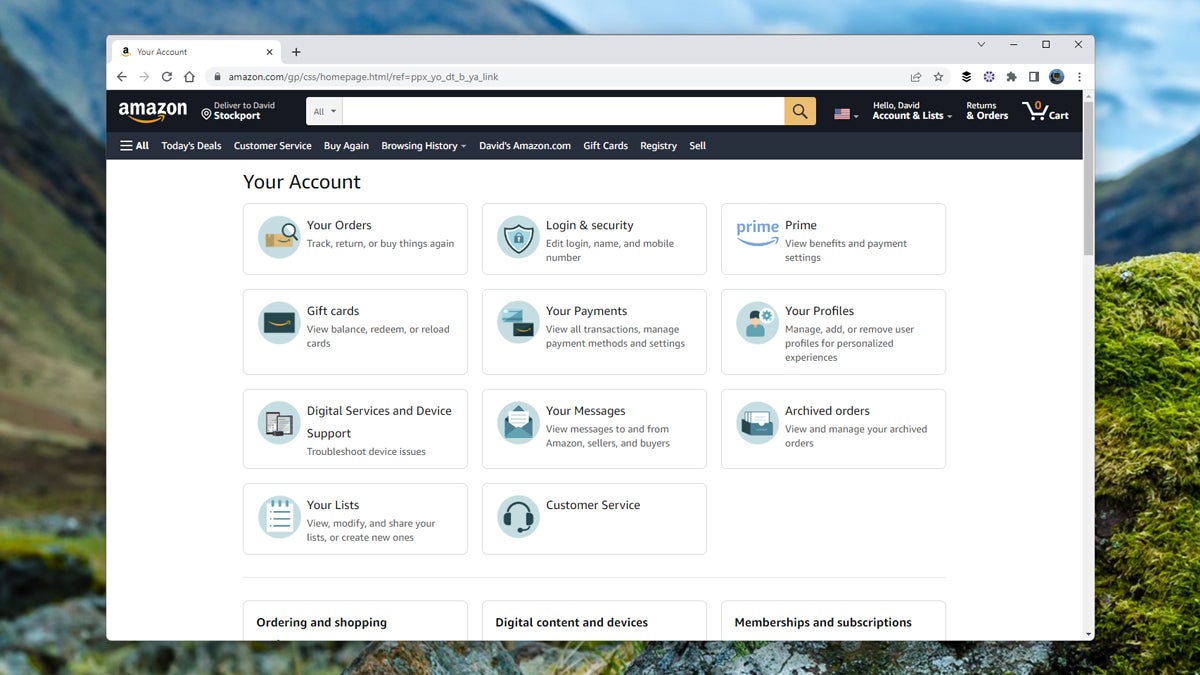Expand the All search category selector

point(322,111)
